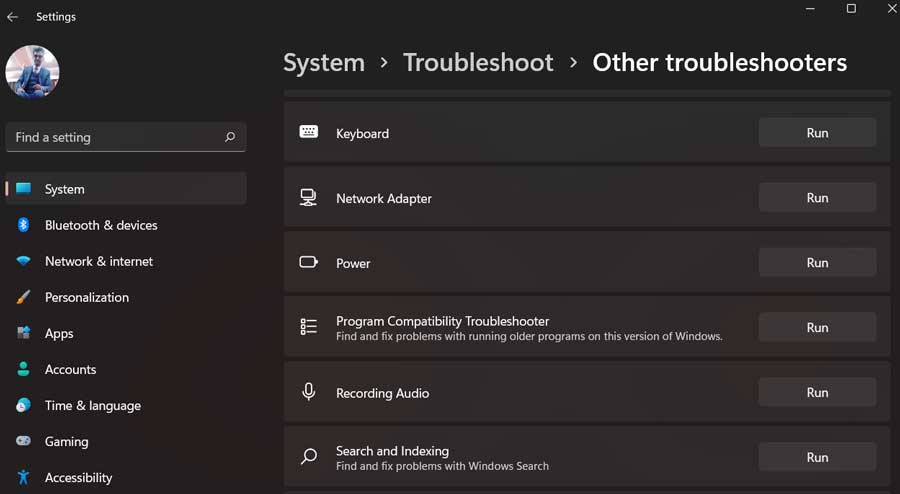Click the Network Adapter computer icon

(308, 197)
